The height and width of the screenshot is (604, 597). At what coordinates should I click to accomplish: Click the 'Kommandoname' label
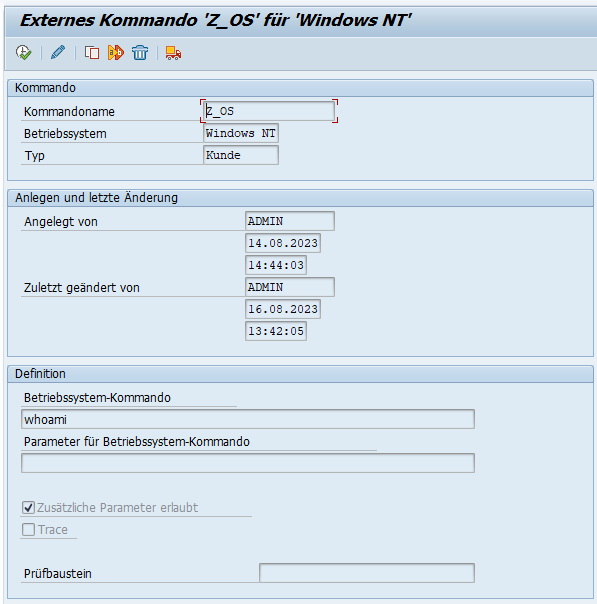[69, 112]
